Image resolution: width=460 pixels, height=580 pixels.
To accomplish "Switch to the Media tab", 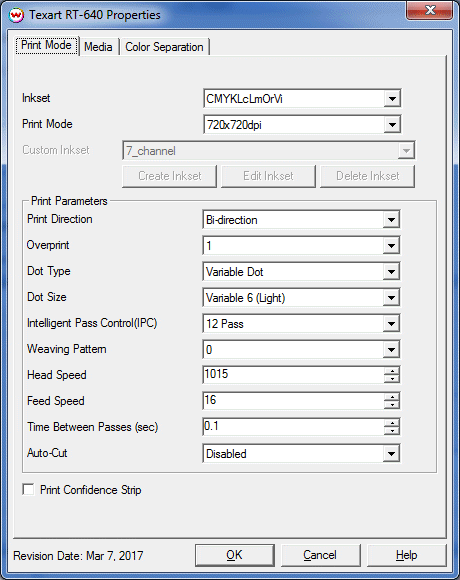I will pos(98,47).
